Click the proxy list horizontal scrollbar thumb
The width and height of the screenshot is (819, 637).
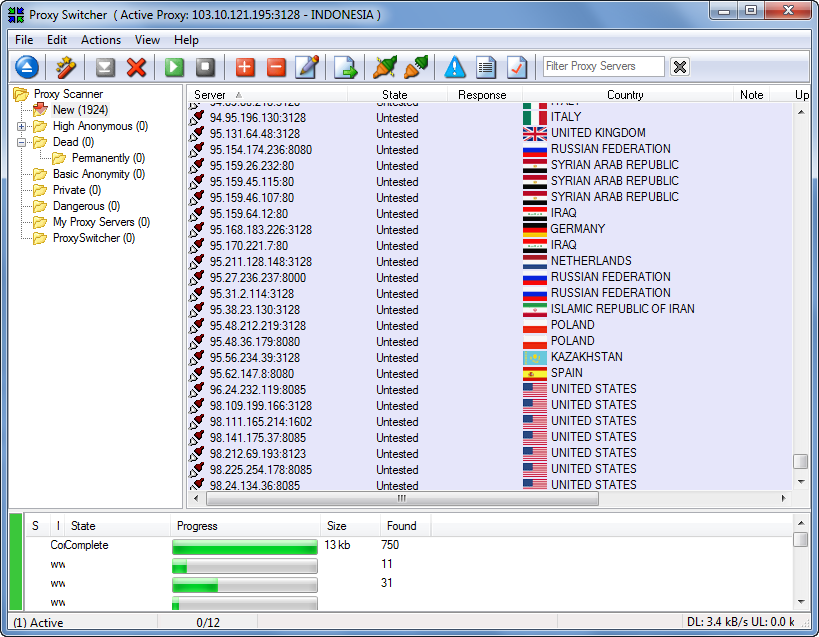pos(402,499)
